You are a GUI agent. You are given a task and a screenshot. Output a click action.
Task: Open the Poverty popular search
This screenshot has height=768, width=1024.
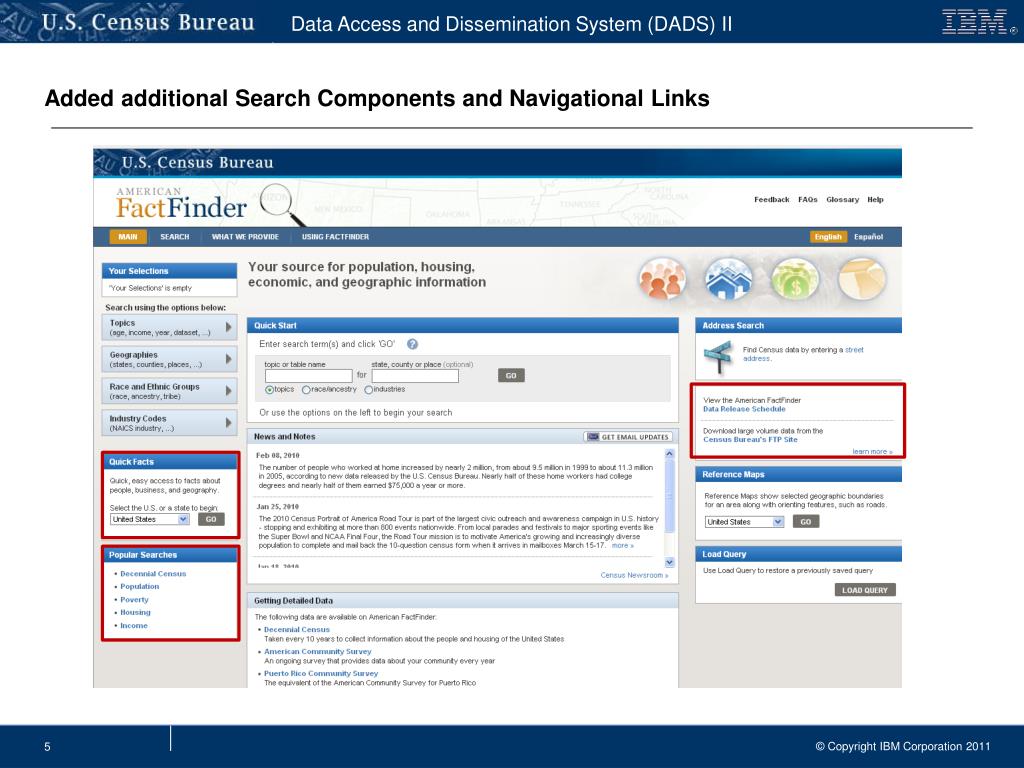click(x=135, y=600)
